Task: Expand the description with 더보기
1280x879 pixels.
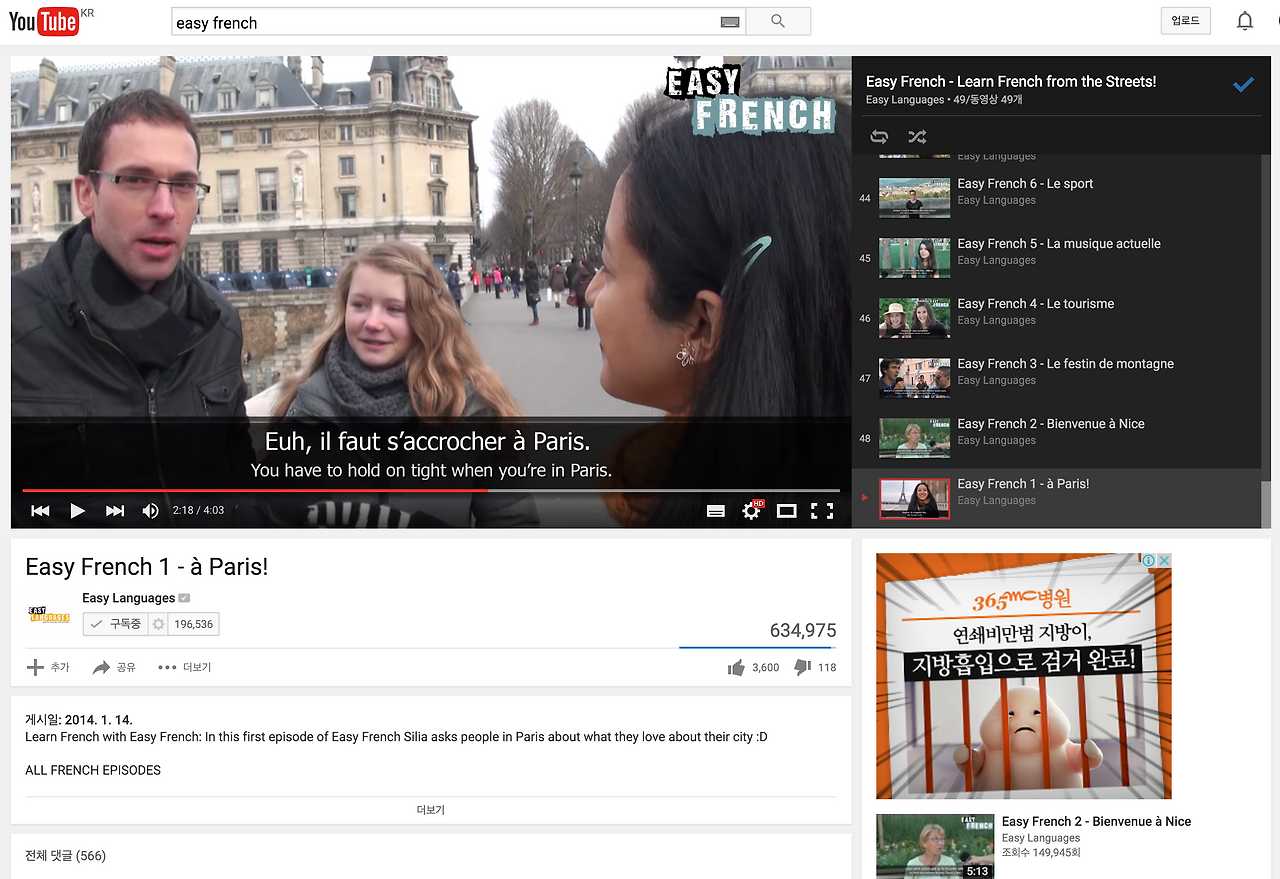Action: pyautogui.click(x=431, y=810)
